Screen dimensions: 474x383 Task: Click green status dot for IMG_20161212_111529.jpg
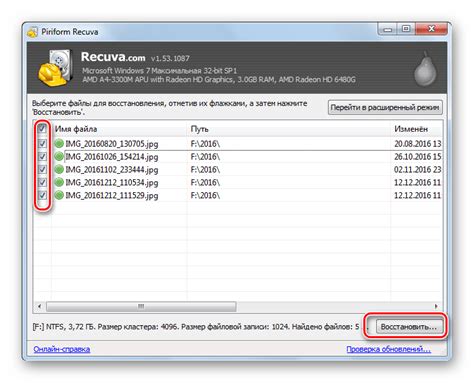59,195
